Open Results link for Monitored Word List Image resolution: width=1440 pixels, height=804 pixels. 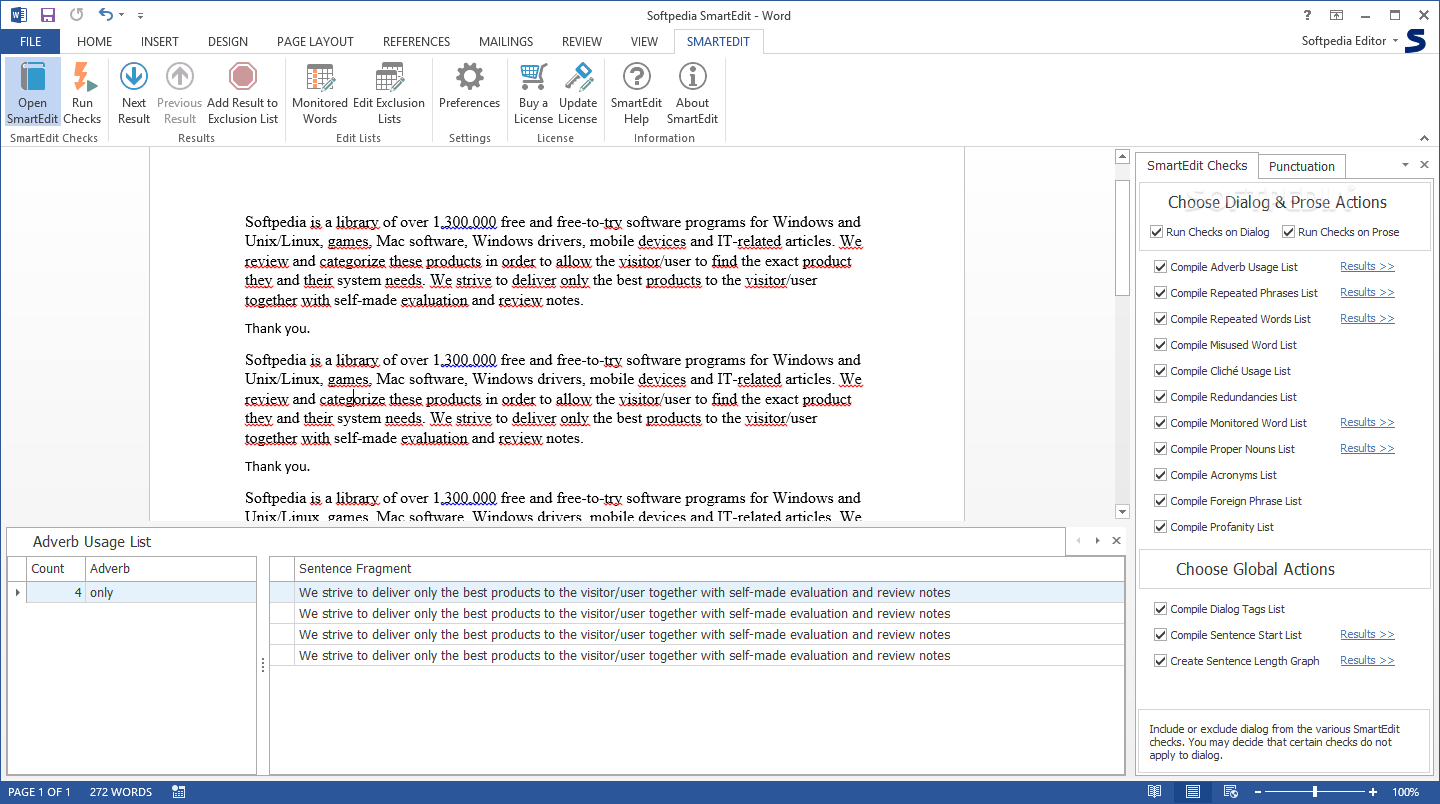1367,422
